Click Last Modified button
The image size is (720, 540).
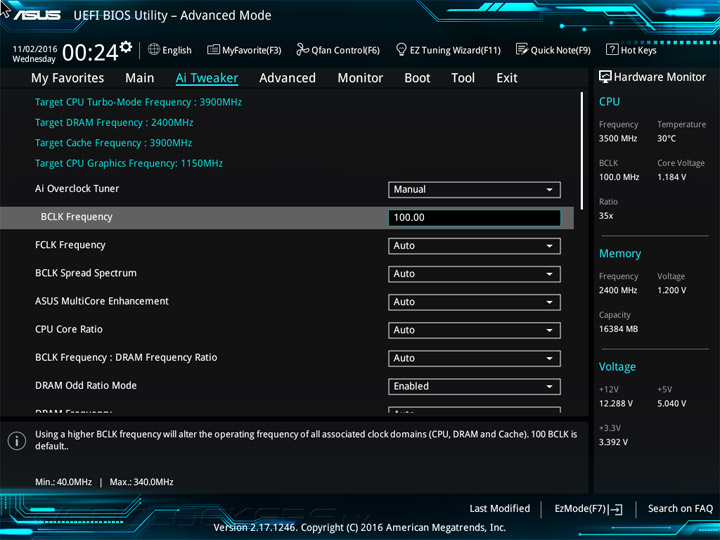500,509
